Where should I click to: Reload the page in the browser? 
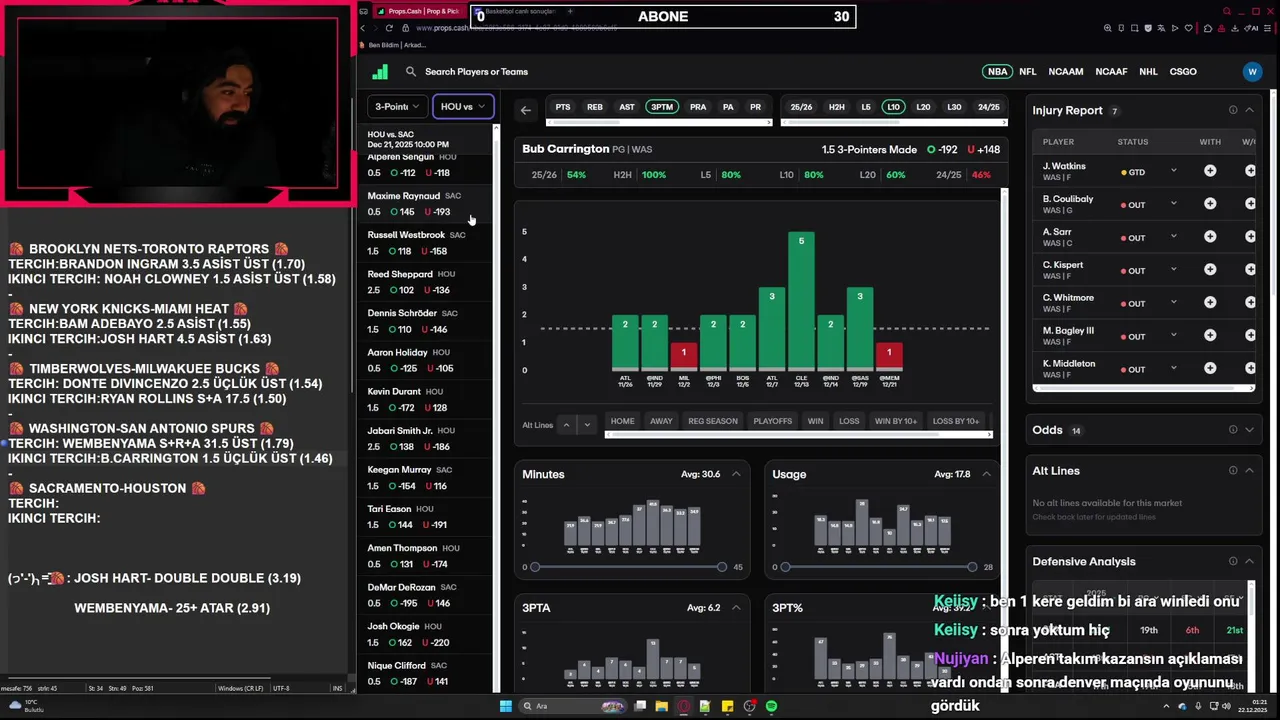point(389,28)
